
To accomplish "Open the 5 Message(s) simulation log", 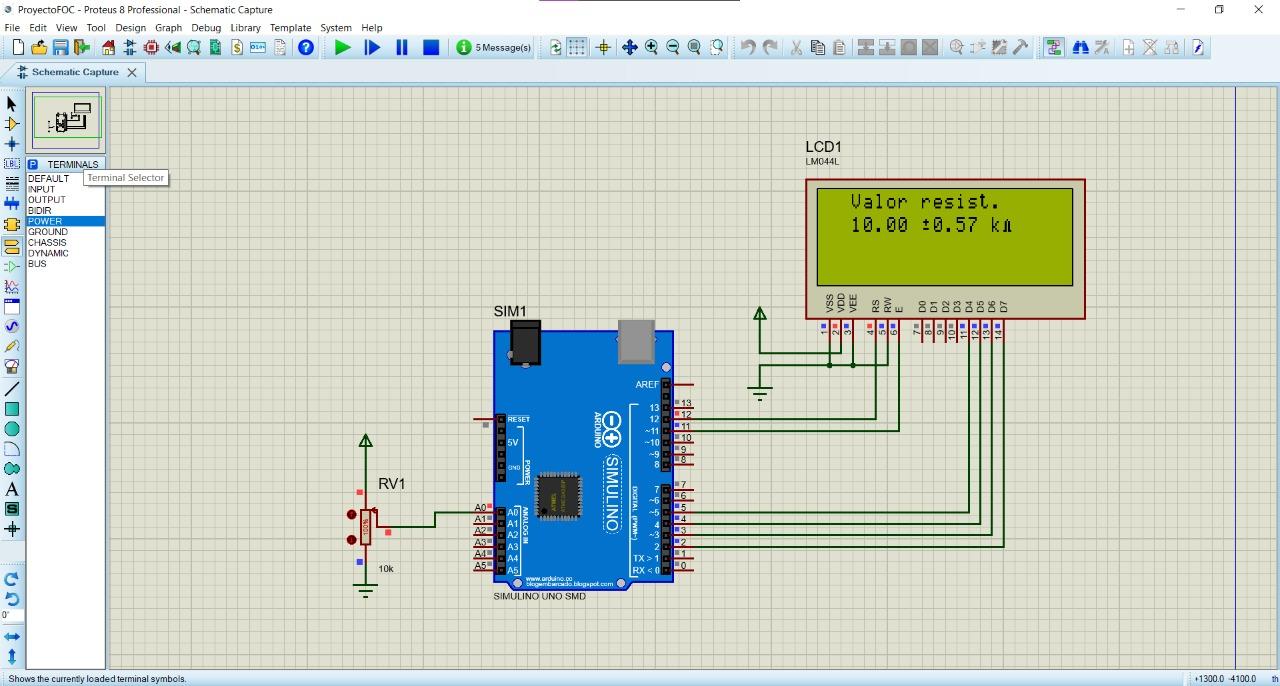I will tap(494, 47).
